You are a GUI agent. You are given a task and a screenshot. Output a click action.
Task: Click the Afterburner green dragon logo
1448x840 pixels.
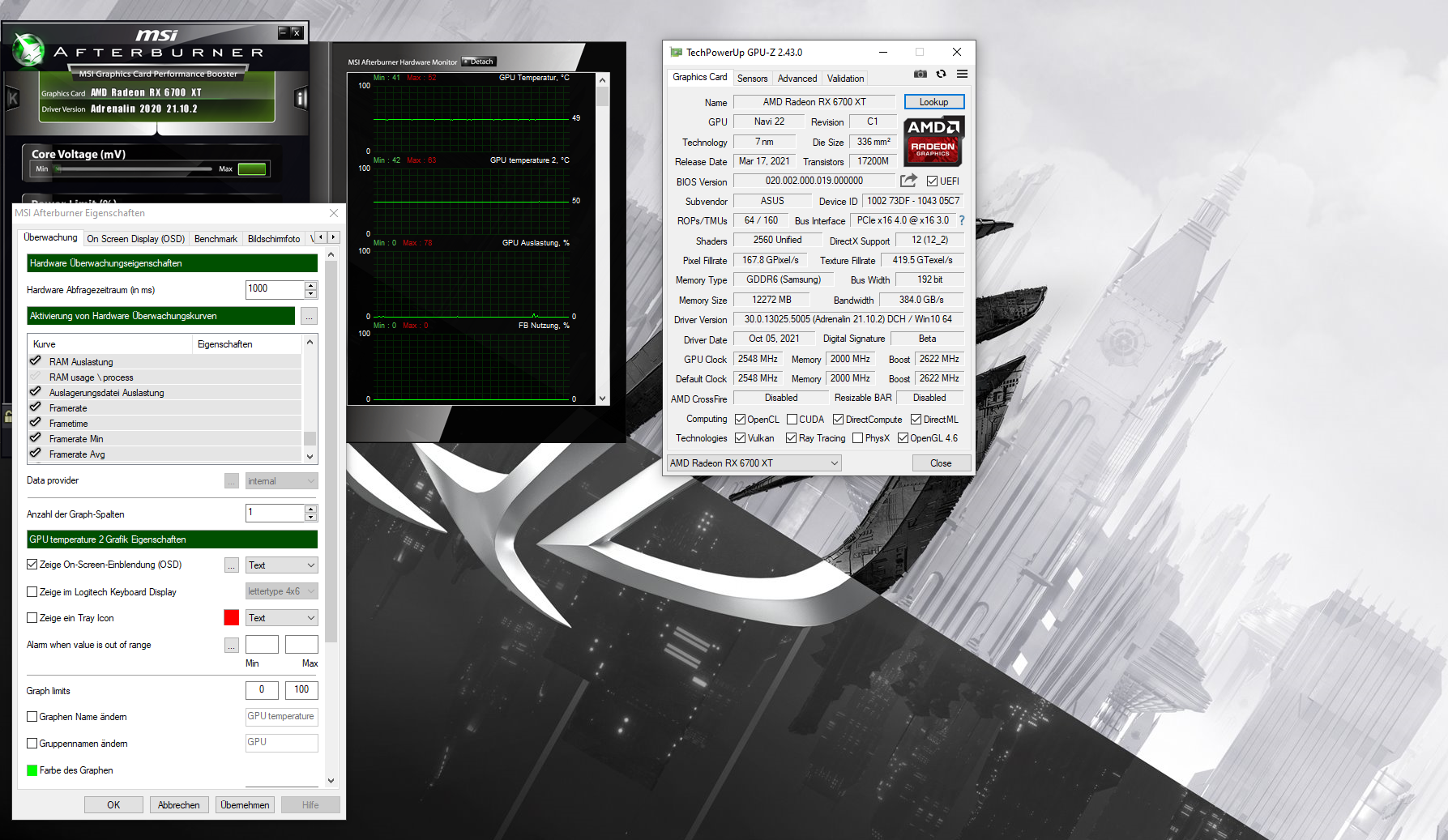click(x=29, y=50)
